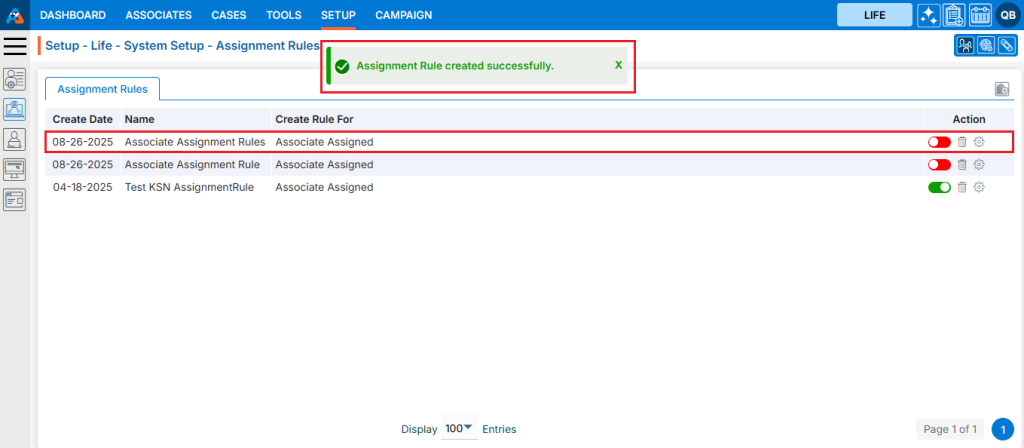Open the LIFE line-of-business selector
Screen dimensions: 1024x448
tap(874, 15)
